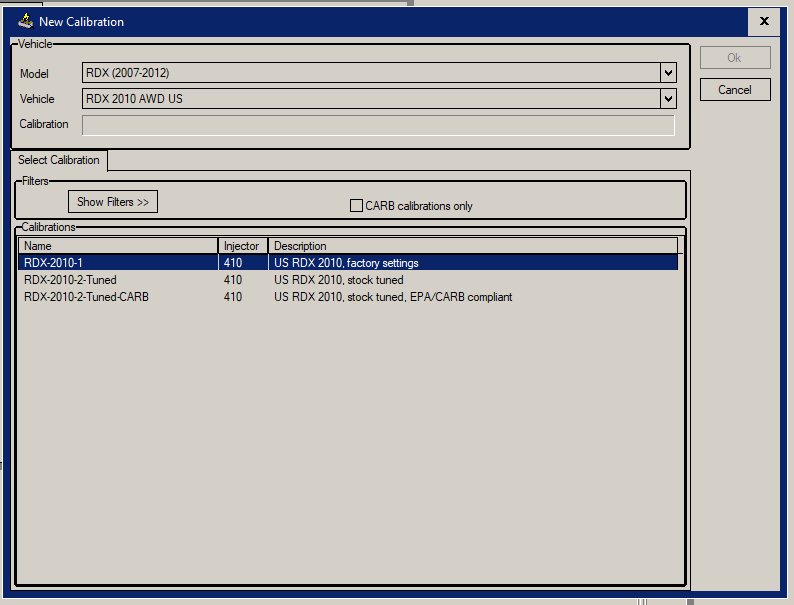
Task: Enable CARB calibrations only checkbox
Action: (356, 206)
